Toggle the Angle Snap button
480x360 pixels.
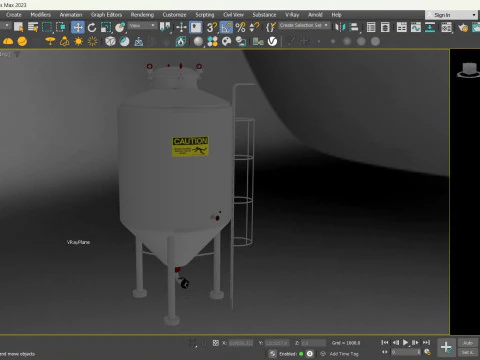click(x=226, y=27)
